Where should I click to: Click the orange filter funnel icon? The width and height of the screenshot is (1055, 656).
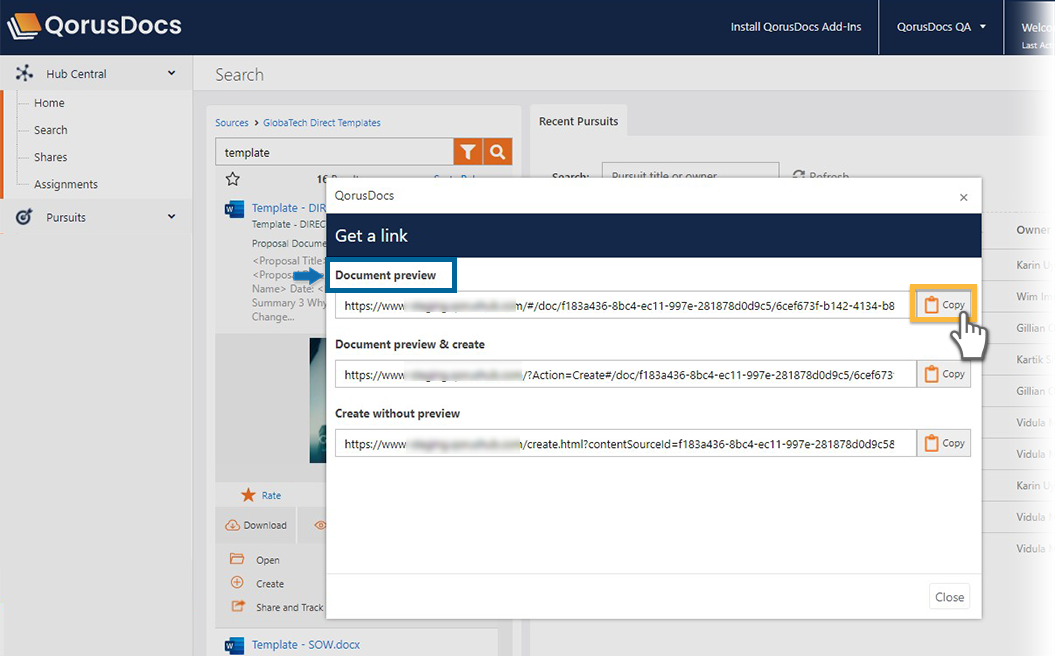tap(468, 152)
